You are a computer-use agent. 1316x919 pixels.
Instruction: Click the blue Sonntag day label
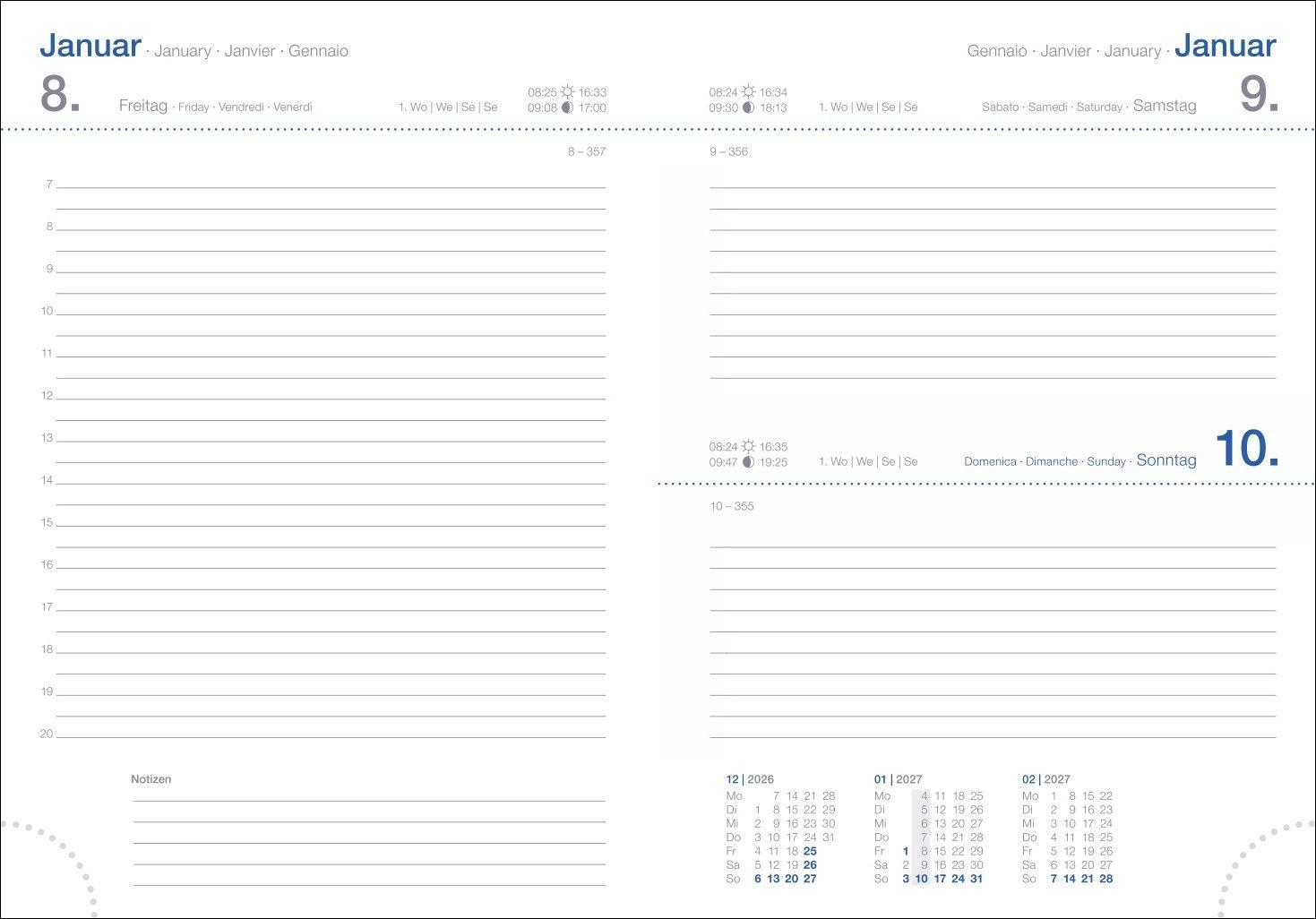click(x=1165, y=460)
